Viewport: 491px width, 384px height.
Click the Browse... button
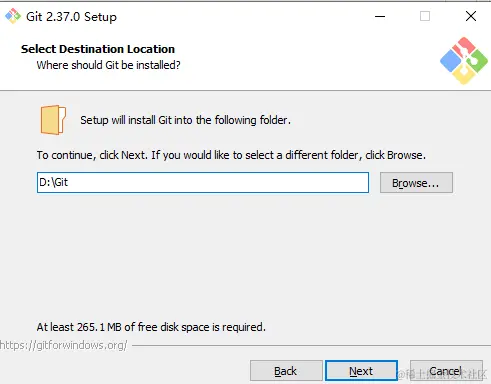[x=416, y=183]
